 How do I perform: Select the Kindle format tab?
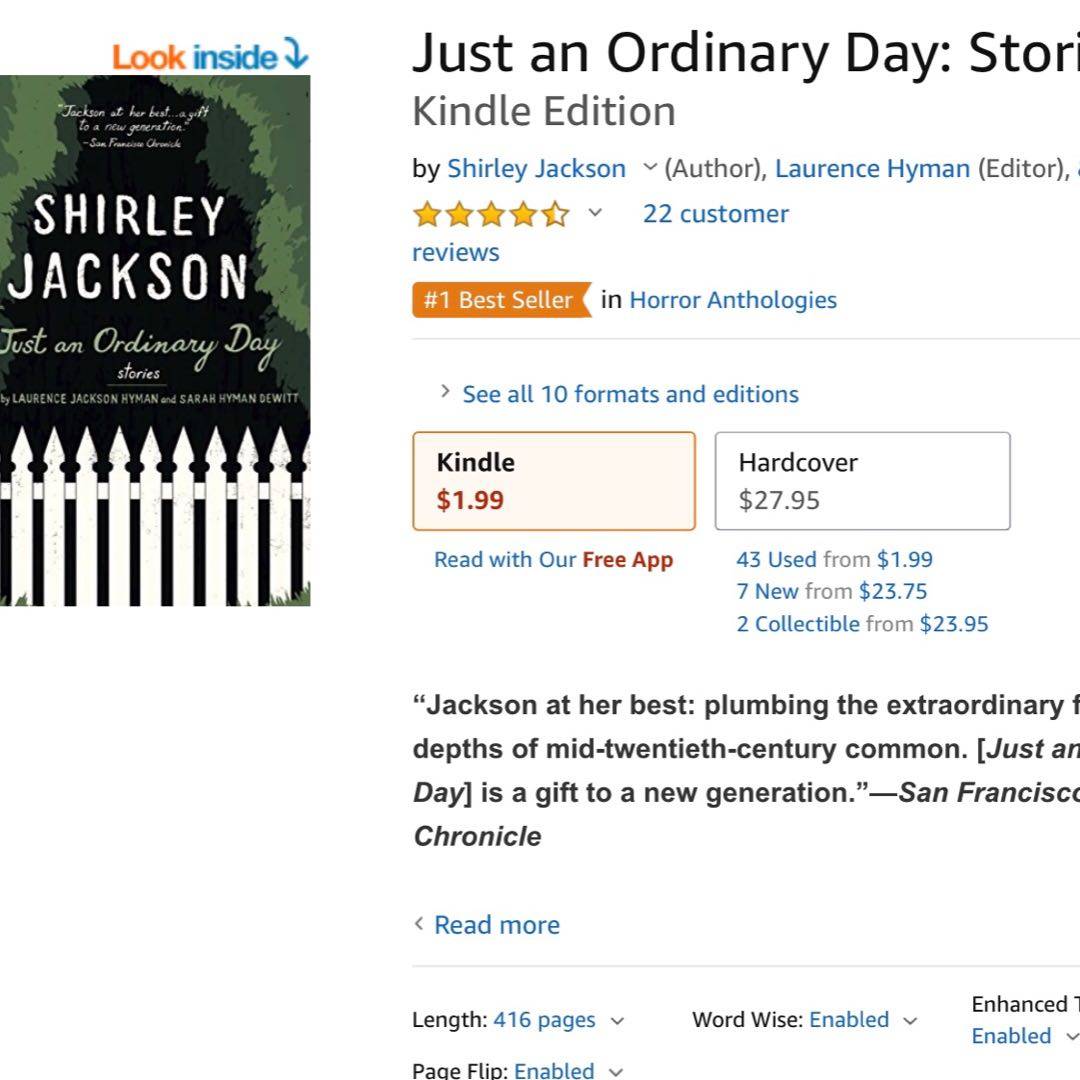pyautogui.click(x=553, y=481)
